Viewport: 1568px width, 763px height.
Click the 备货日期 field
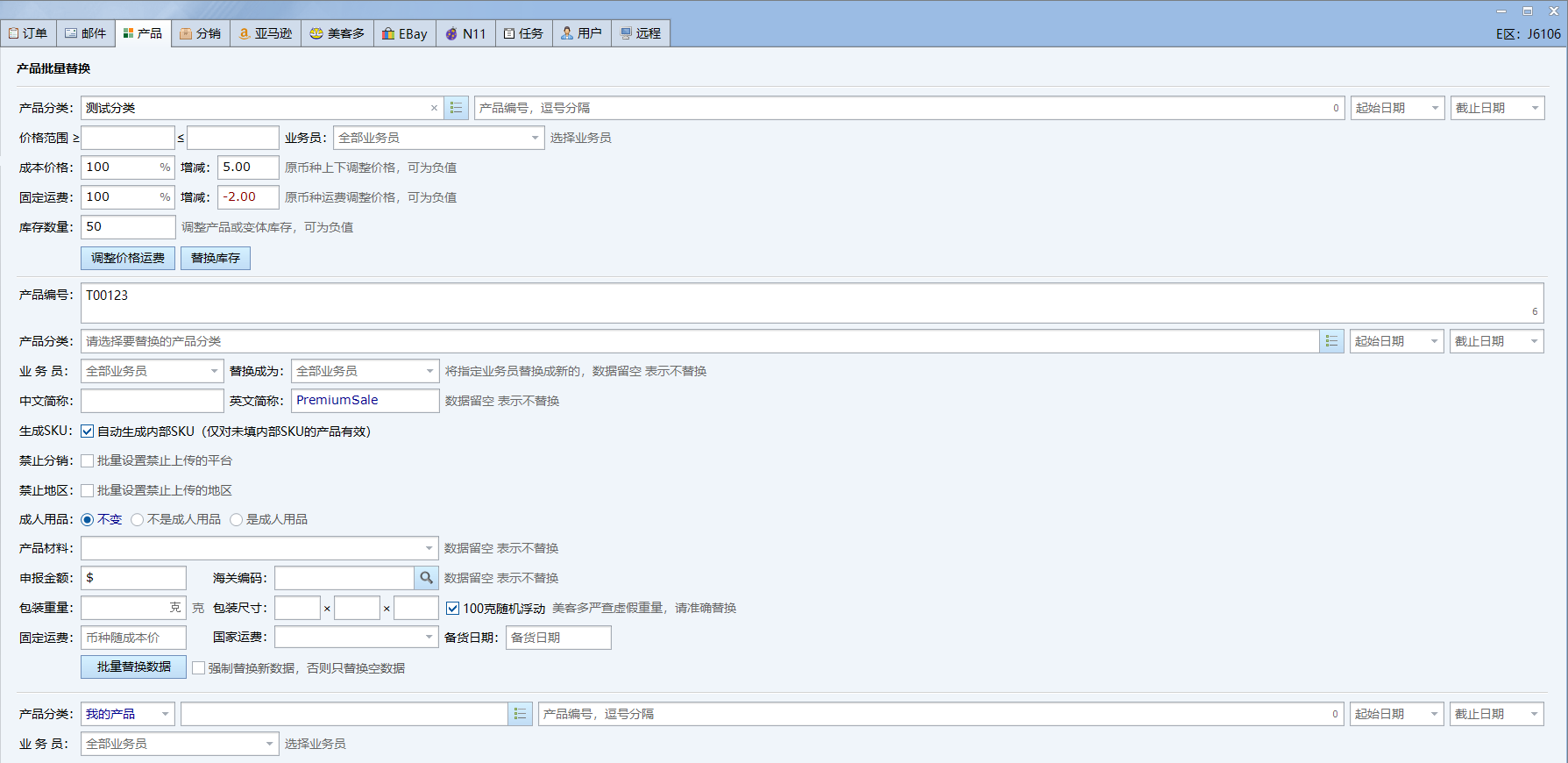pyautogui.click(x=558, y=638)
